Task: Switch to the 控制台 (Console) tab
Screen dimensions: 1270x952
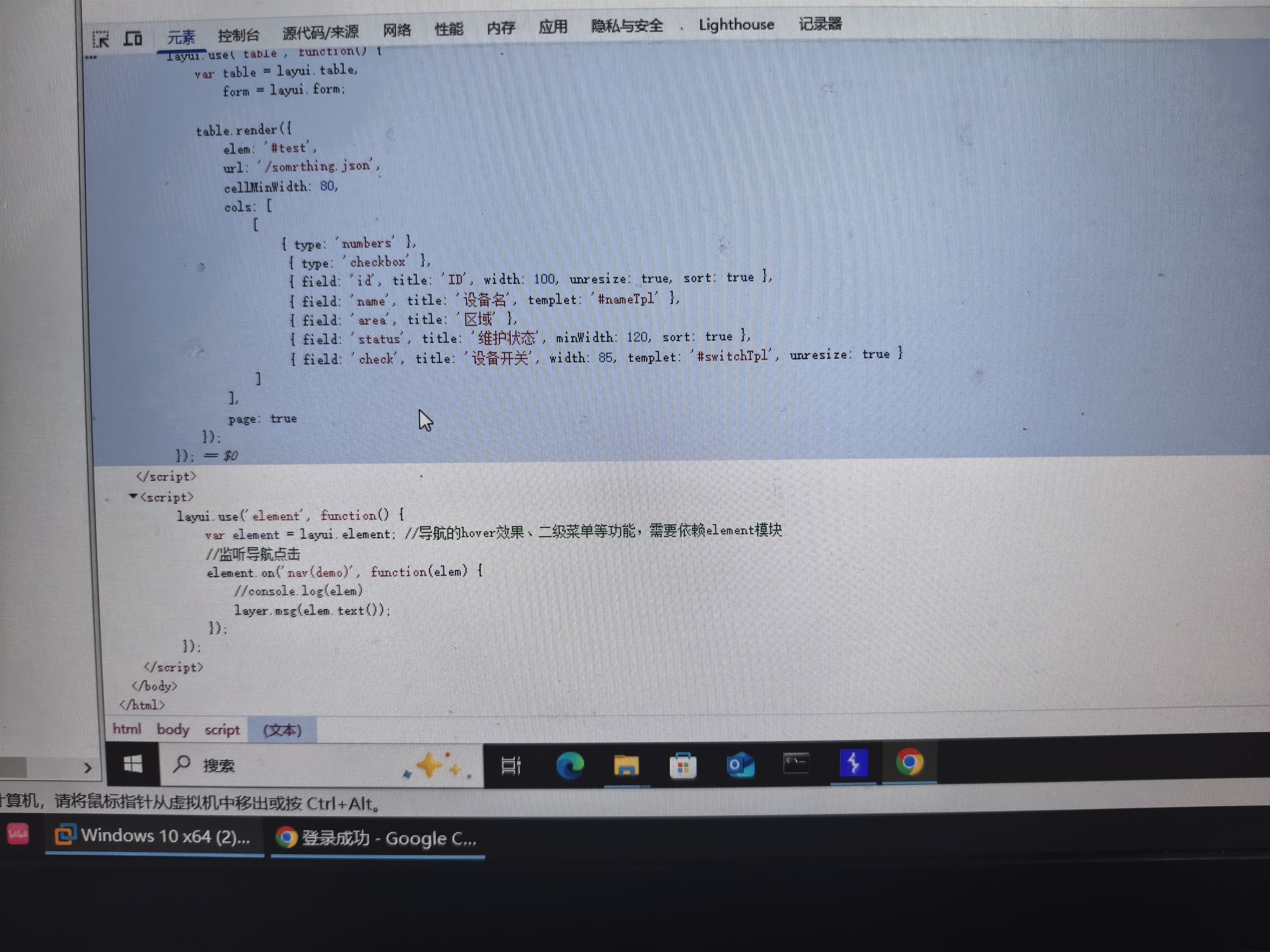Action: point(238,36)
